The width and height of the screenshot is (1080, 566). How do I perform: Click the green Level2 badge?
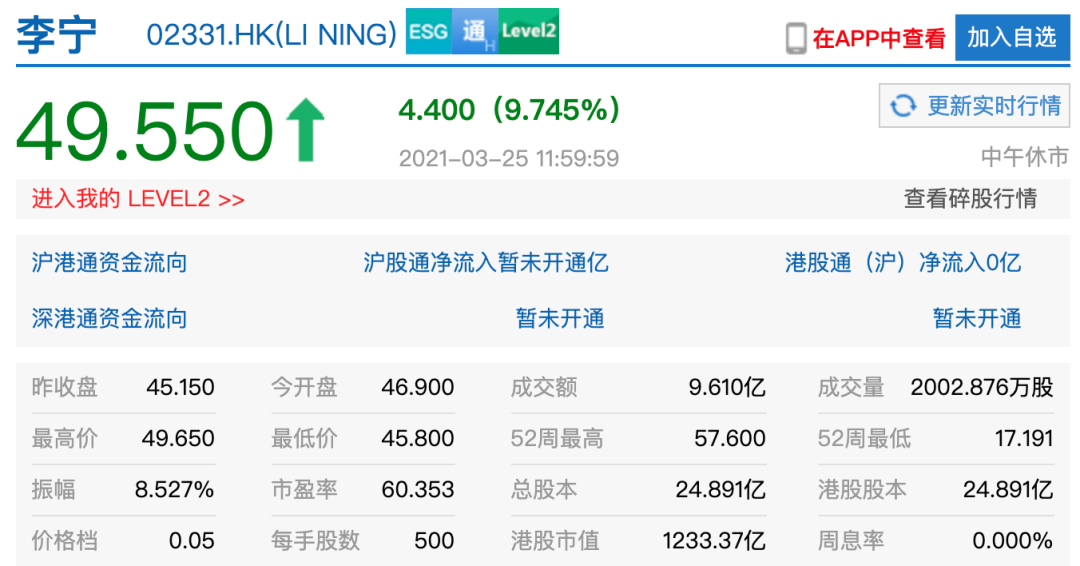529,33
